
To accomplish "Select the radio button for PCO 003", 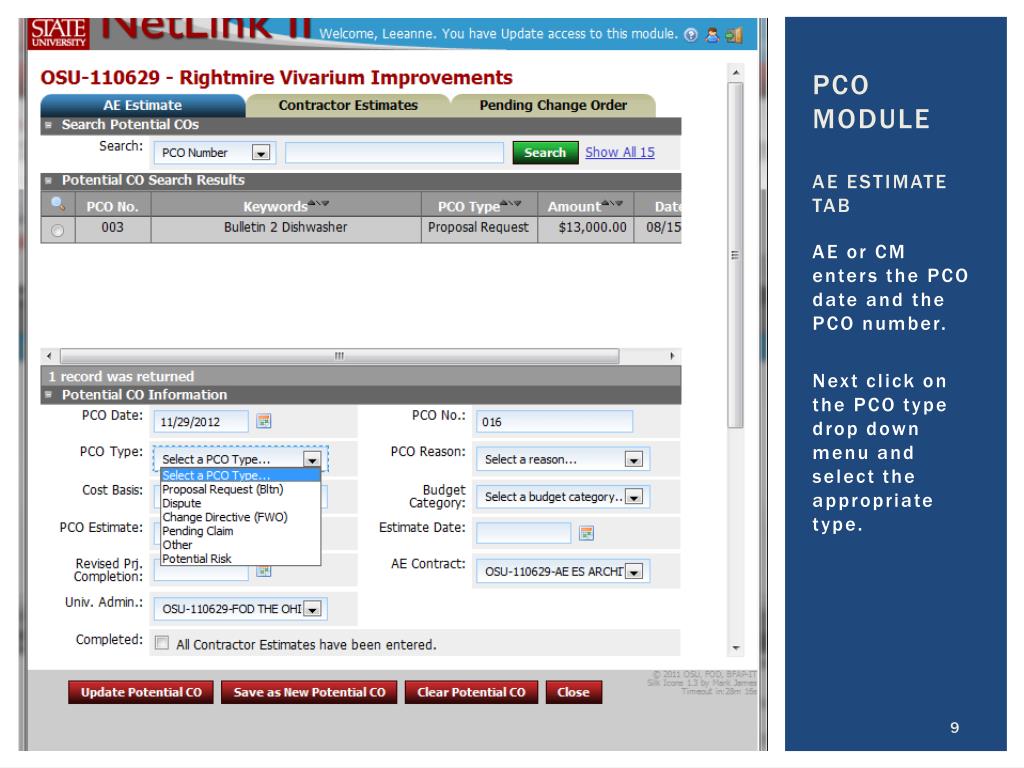I will click(57, 230).
